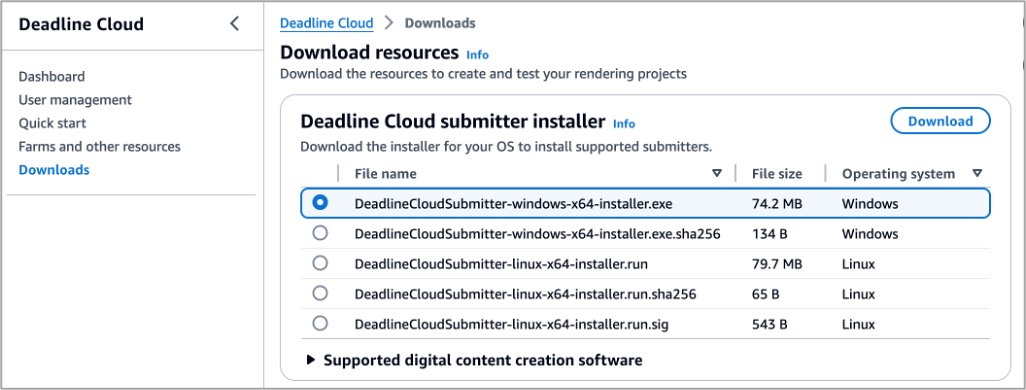
Task: Click the 74.2 MB file size cell
Action: [x=777, y=204]
